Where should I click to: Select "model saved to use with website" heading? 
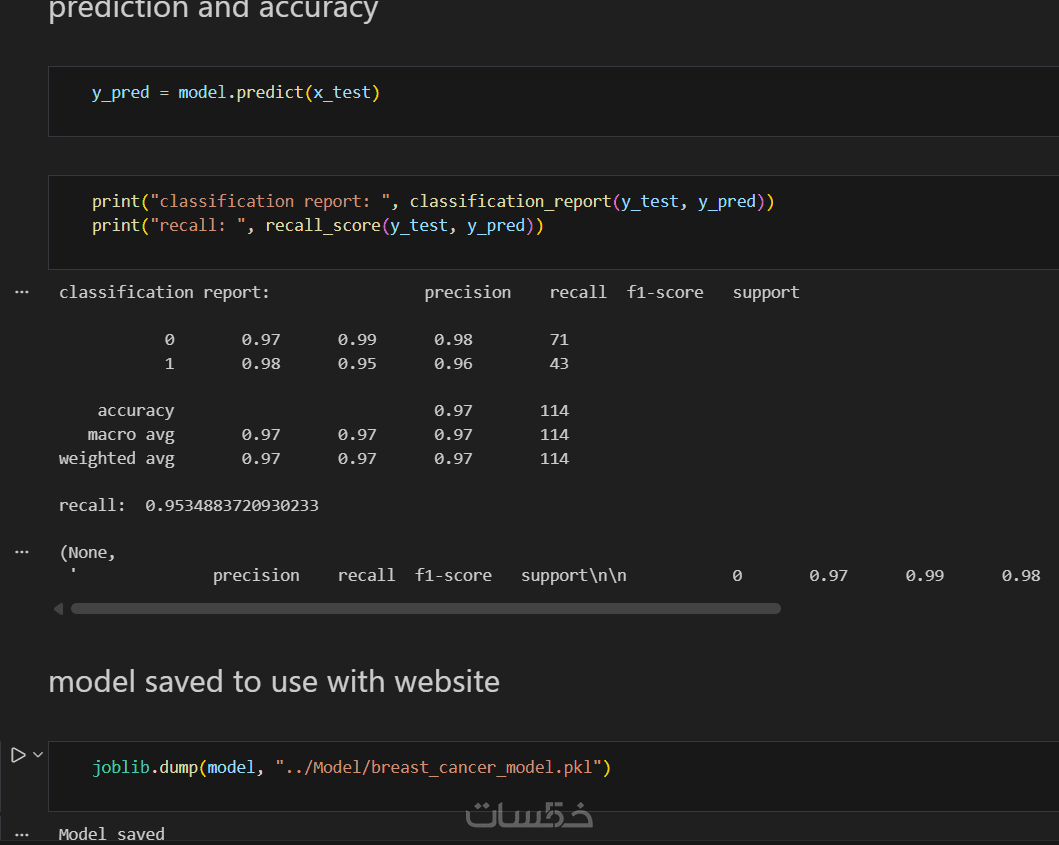coord(274,682)
